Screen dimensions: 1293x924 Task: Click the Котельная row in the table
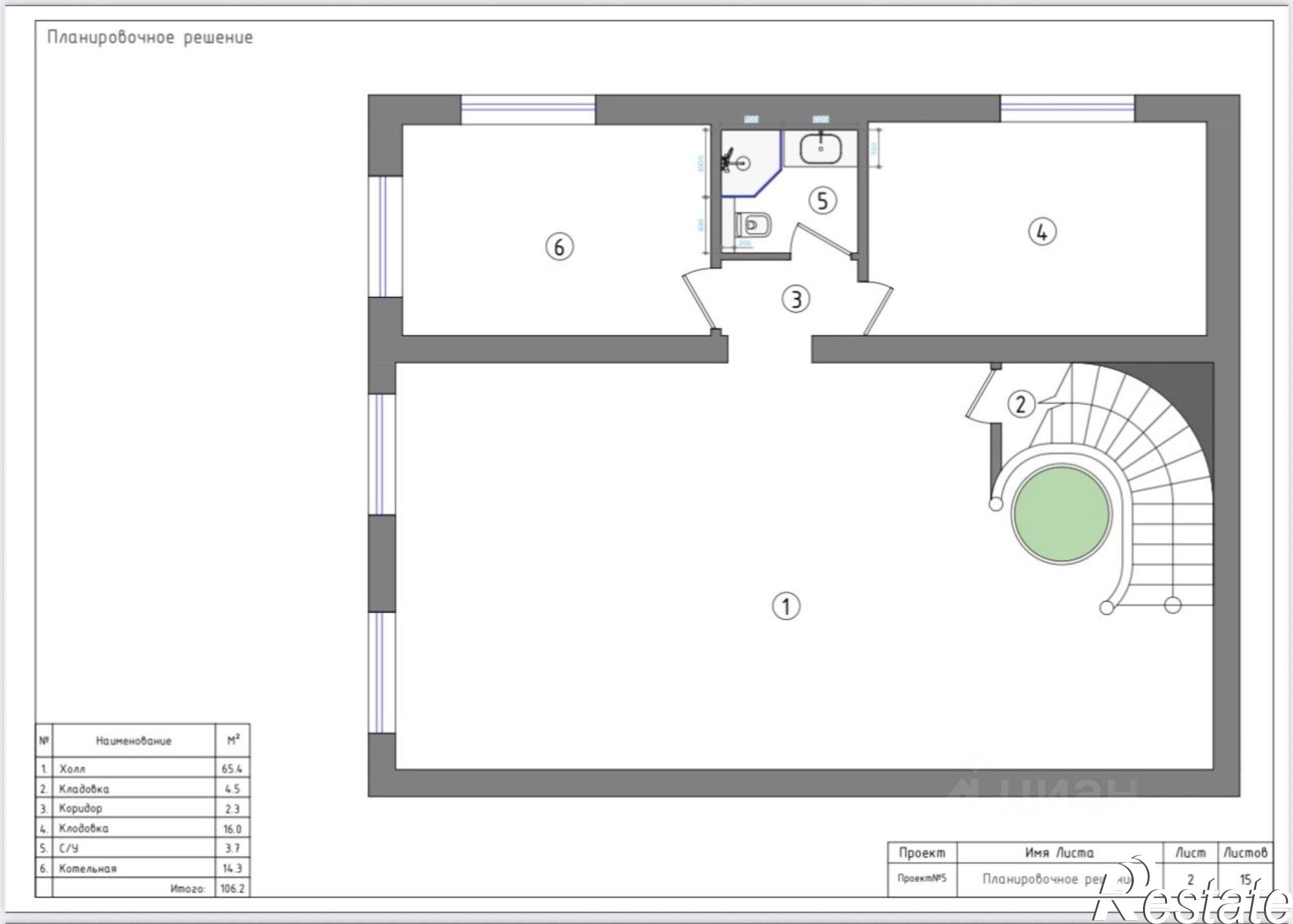click(142, 868)
